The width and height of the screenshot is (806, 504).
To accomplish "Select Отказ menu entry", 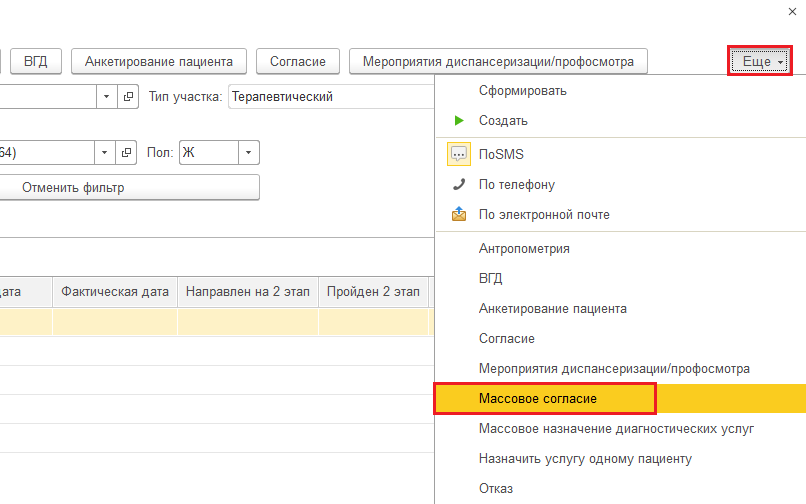I will [496, 489].
